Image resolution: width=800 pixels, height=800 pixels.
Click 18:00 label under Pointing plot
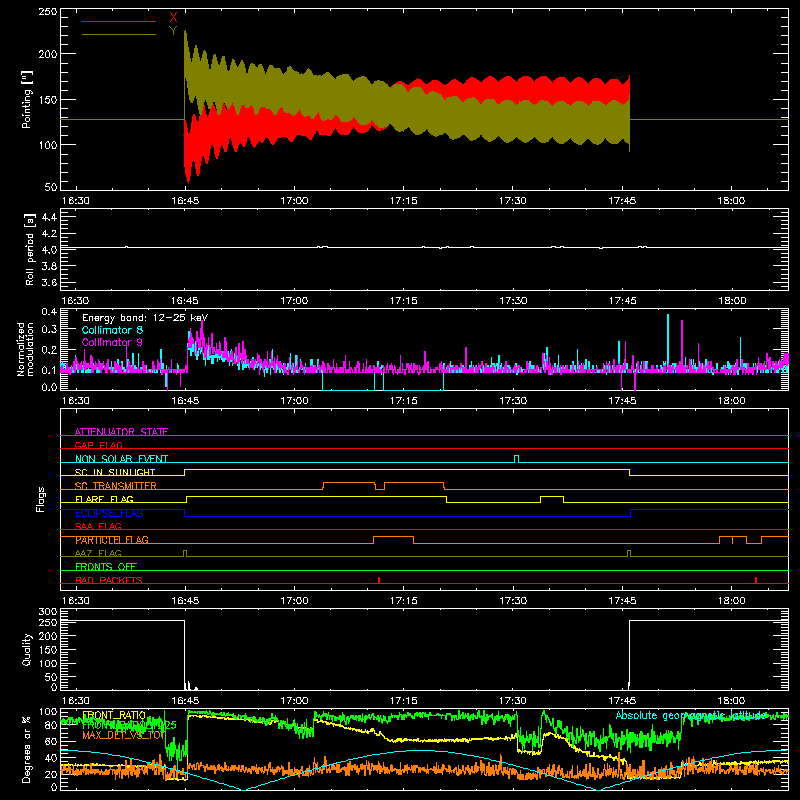click(731, 201)
